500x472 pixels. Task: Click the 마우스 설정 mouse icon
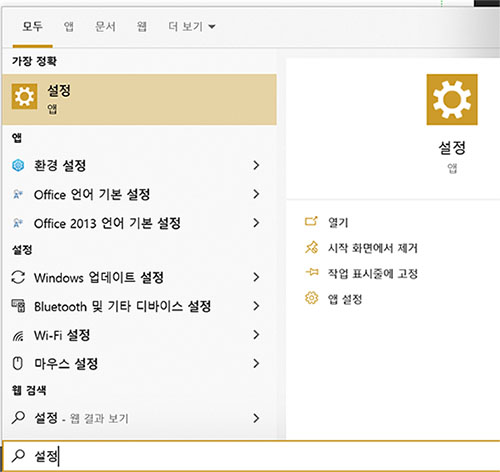18,364
